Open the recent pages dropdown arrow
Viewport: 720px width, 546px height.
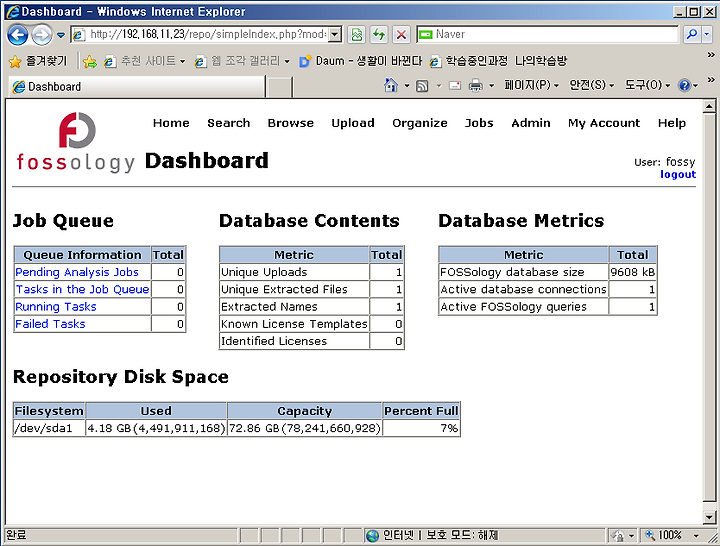click(61, 35)
